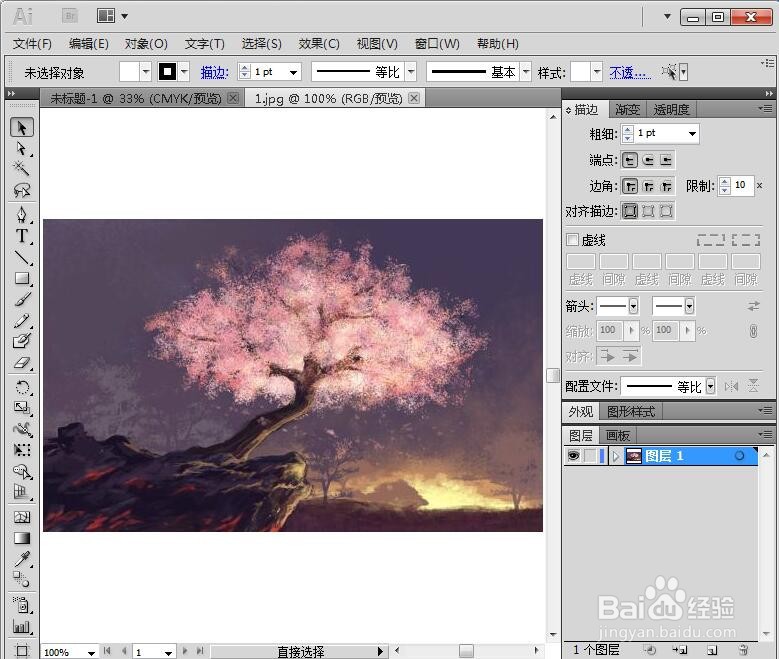779x659 pixels.
Task: Delete selection with layers panel trash icon
Action: (x=743, y=650)
